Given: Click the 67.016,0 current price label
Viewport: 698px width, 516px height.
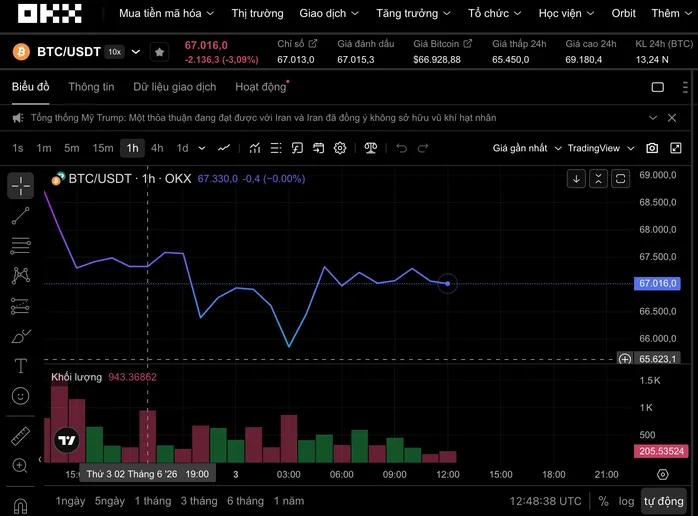Looking at the screenshot, I should [x=657, y=284].
